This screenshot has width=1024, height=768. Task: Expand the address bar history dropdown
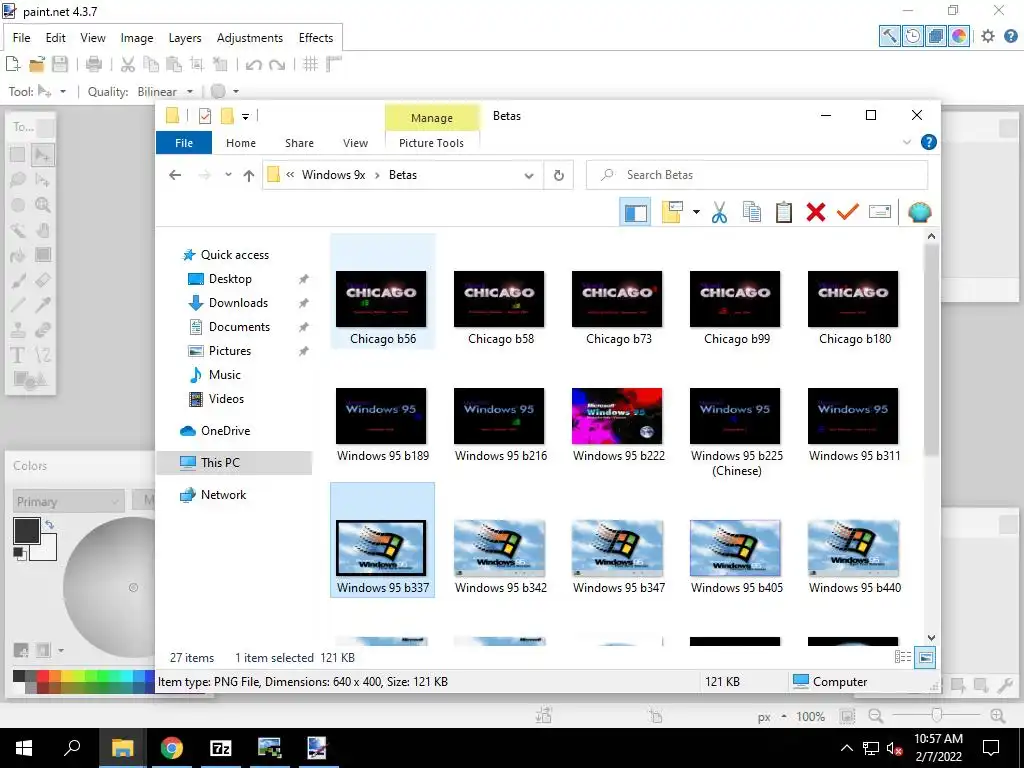[x=529, y=175]
